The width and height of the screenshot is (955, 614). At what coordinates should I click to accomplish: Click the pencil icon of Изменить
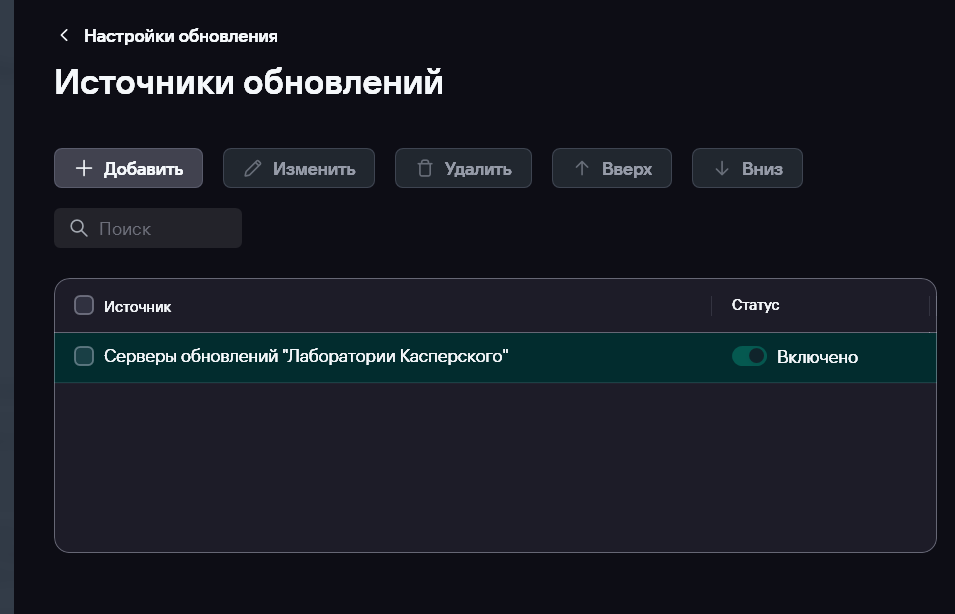pyautogui.click(x=253, y=168)
